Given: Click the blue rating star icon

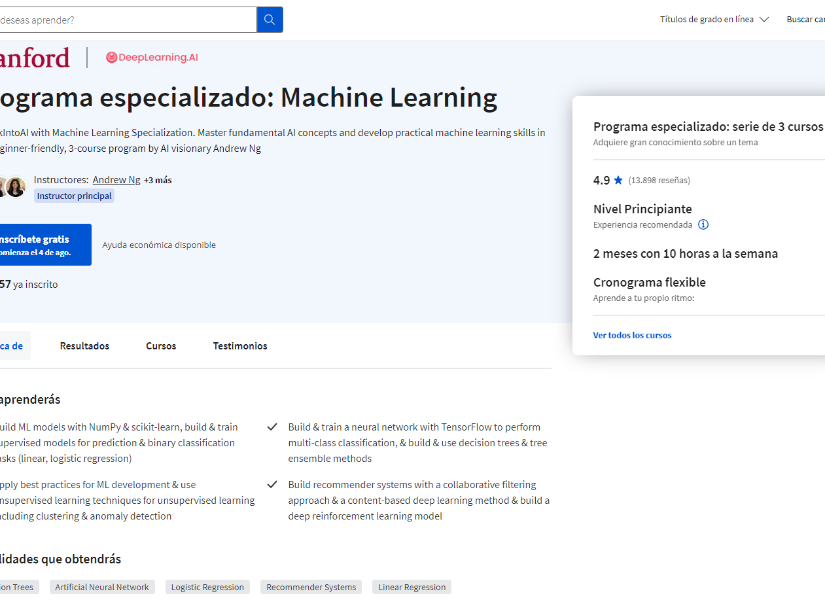Looking at the screenshot, I should pyautogui.click(x=618, y=181).
